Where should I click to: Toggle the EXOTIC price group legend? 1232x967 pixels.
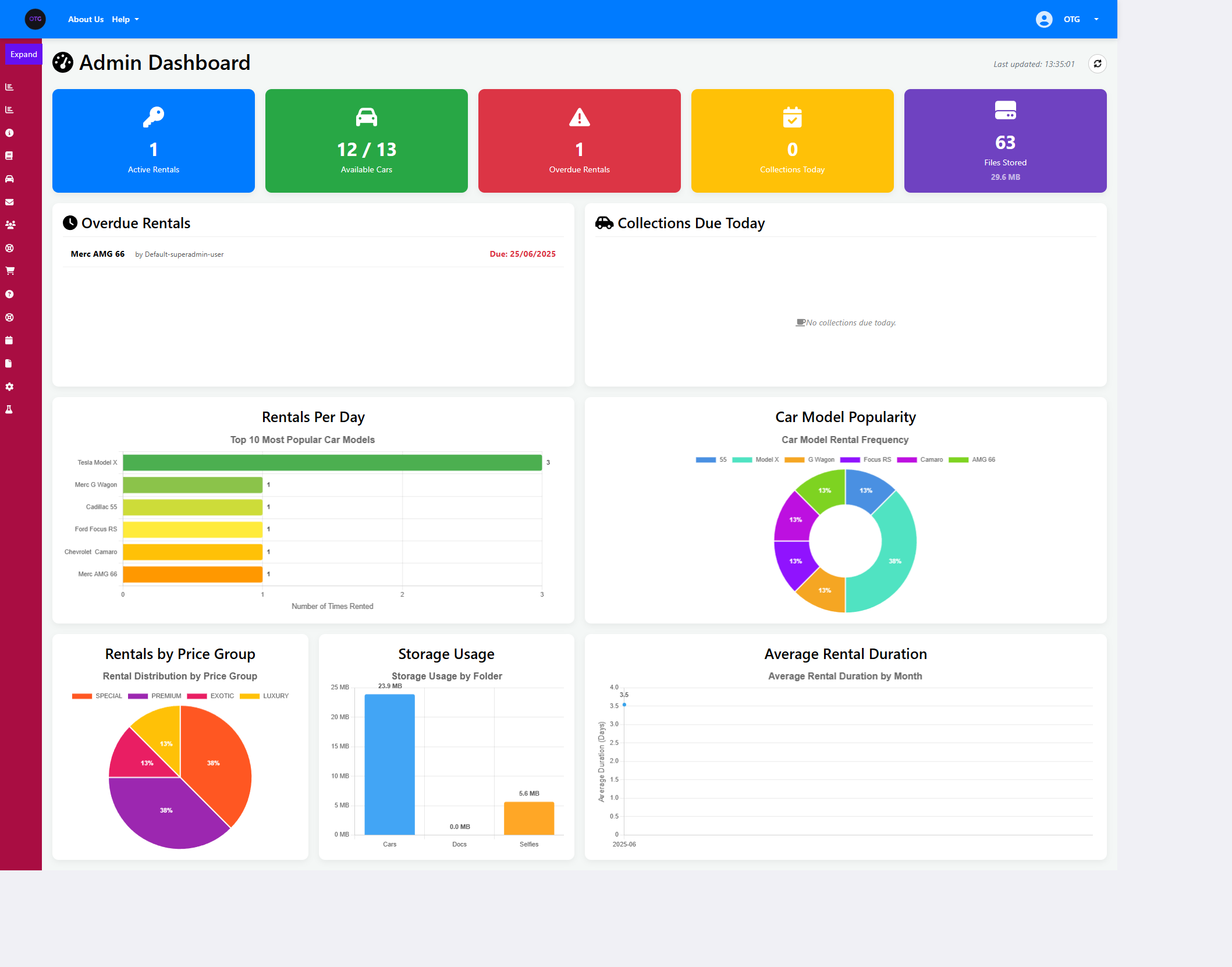tap(211, 696)
